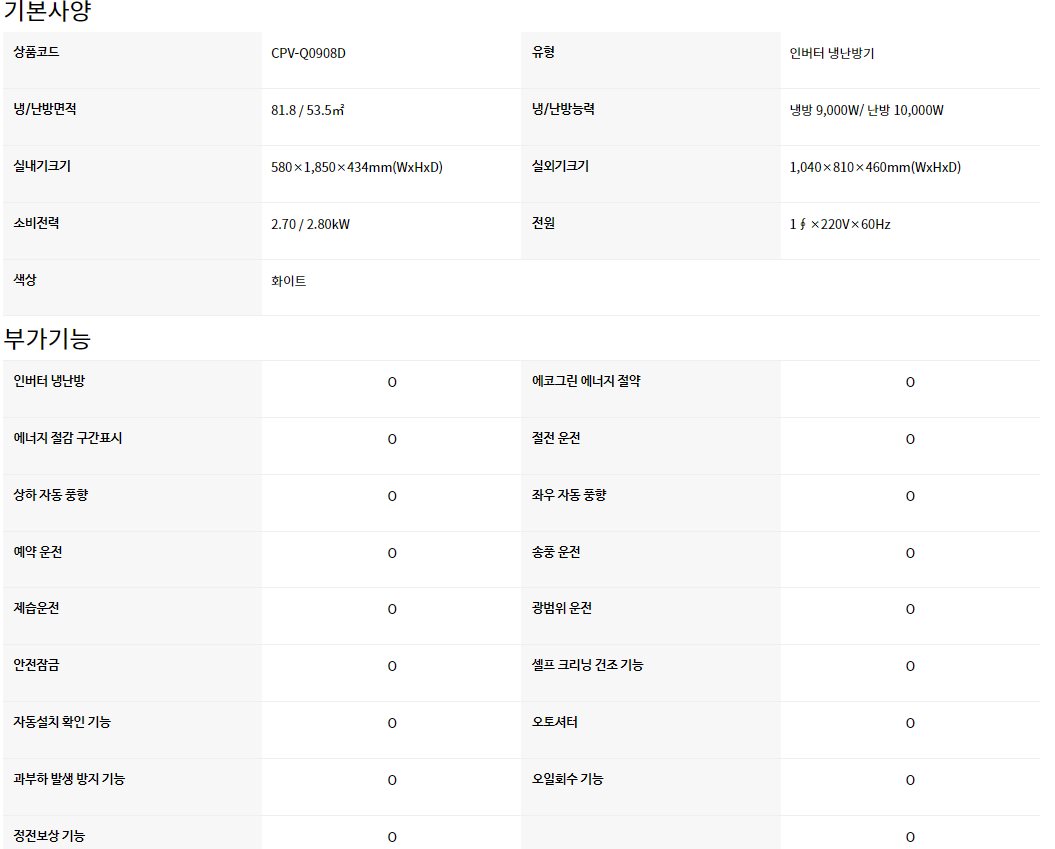
Task: Click the 부가기능 section heading
Action: pos(47,338)
